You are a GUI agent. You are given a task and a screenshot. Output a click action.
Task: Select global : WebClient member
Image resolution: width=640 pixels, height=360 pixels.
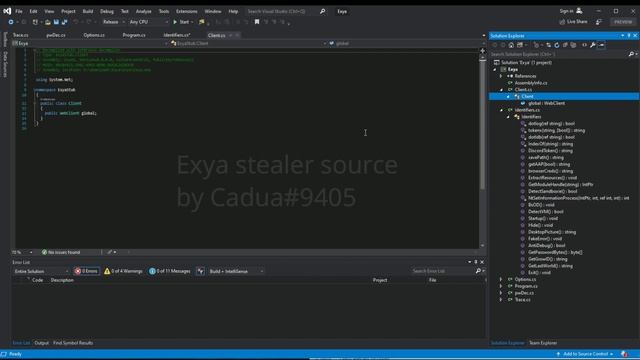(547, 103)
